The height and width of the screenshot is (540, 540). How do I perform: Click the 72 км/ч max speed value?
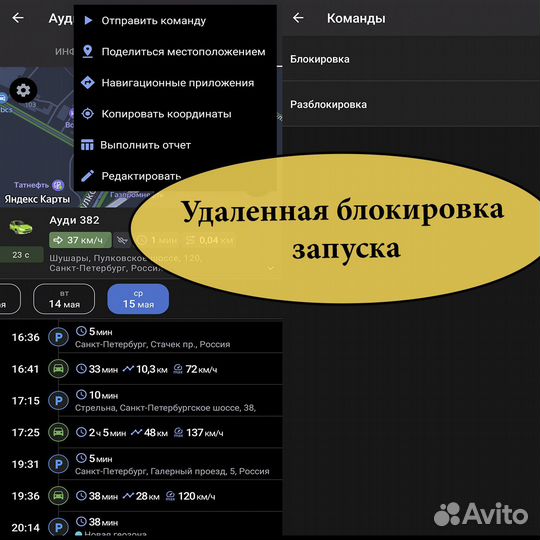tap(201, 370)
